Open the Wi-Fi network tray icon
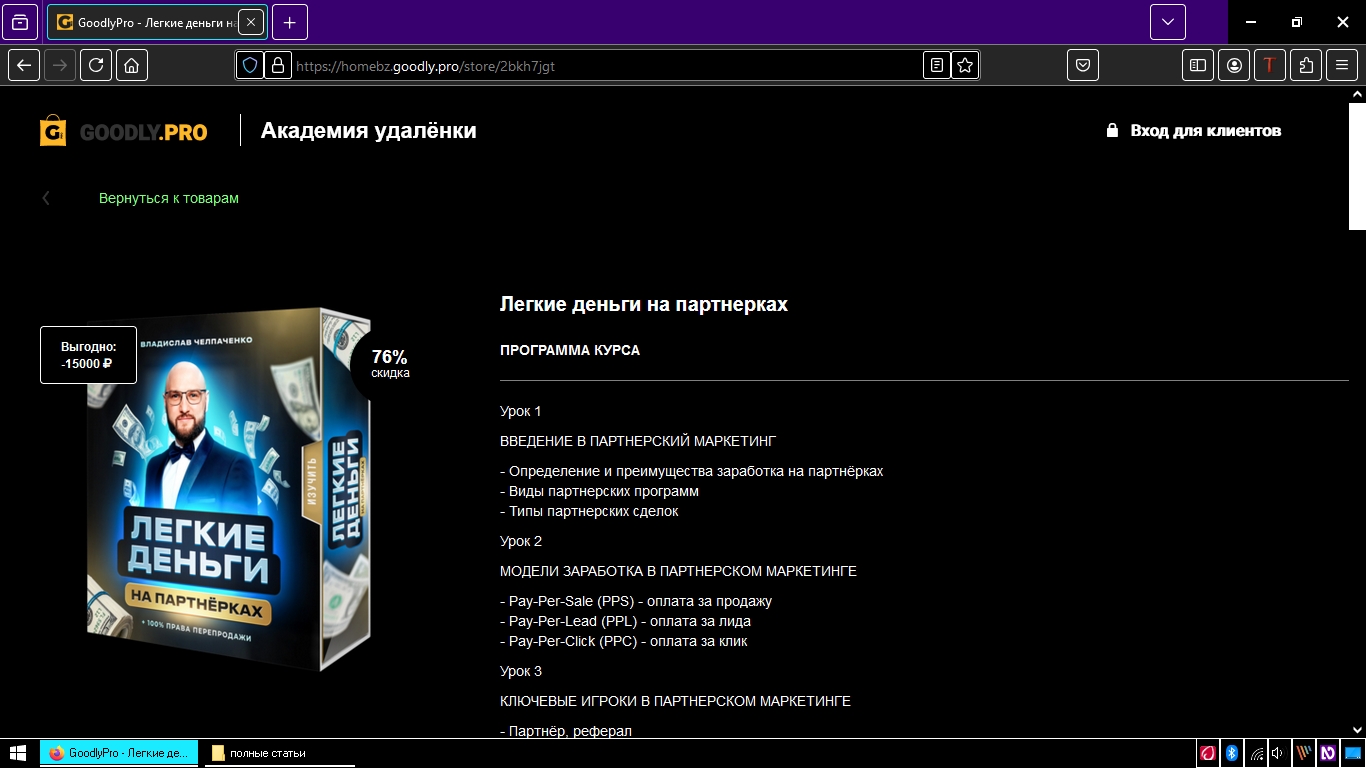 pyautogui.click(x=1256, y=753)
